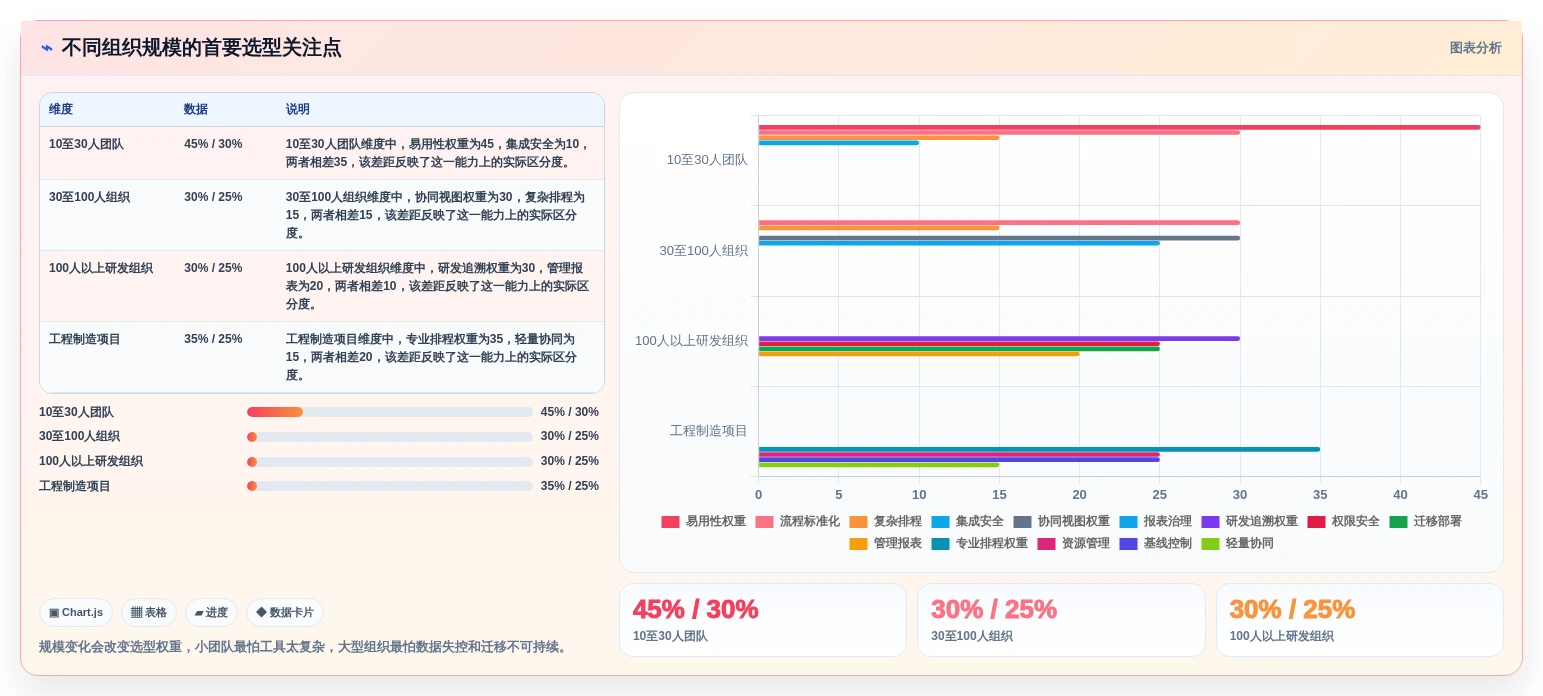Hide the 基线控制 dataset via legend
The height and width of the screenshot is (696, 1543).
coord(1156,544)
